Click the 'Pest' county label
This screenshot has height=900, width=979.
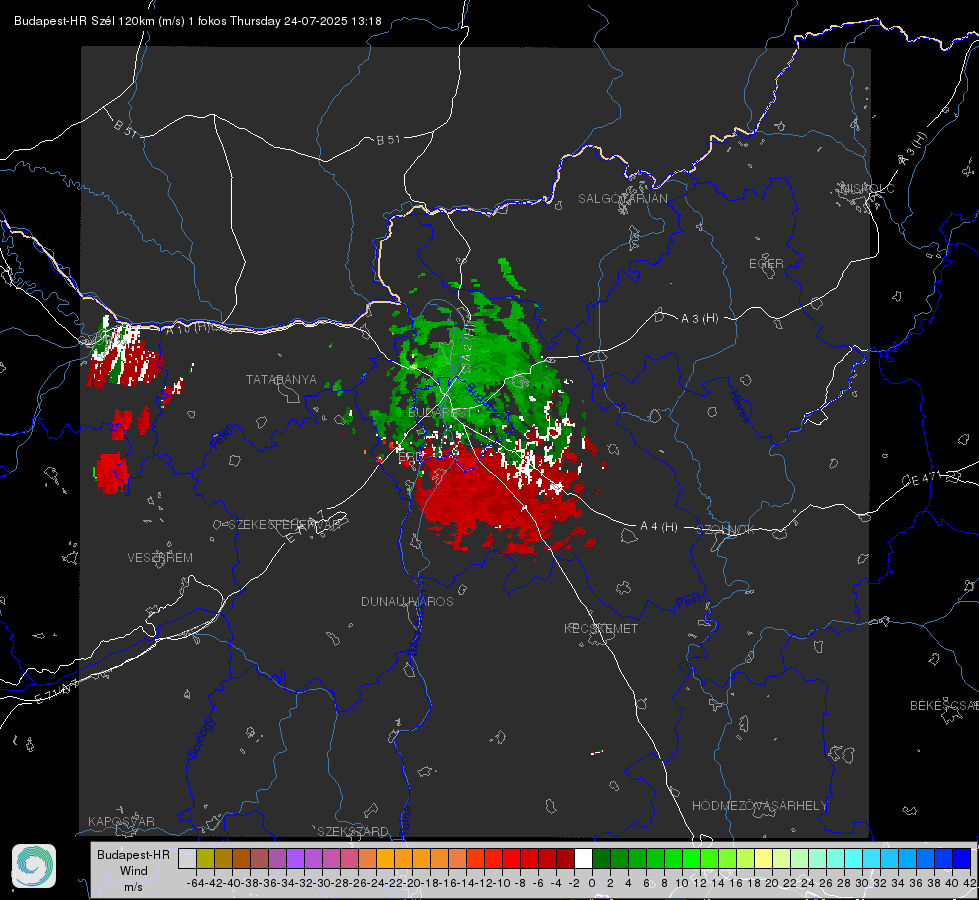pos(688,602)
